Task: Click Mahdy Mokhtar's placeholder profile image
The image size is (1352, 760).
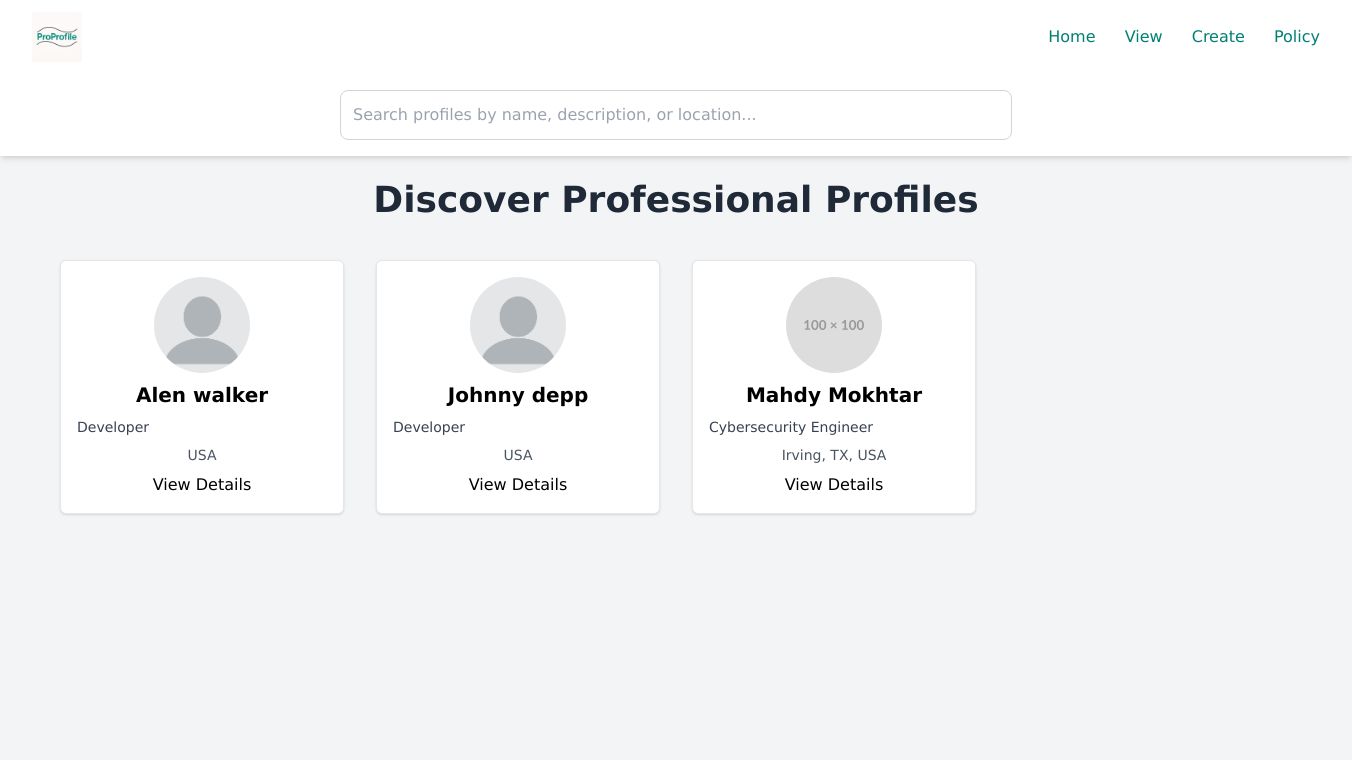Action: [834, 325]
